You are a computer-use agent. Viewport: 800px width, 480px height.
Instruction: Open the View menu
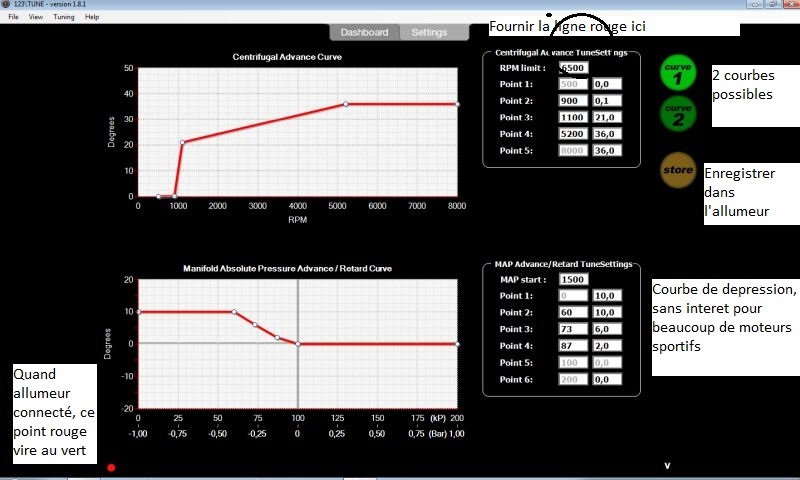point(36,17)
